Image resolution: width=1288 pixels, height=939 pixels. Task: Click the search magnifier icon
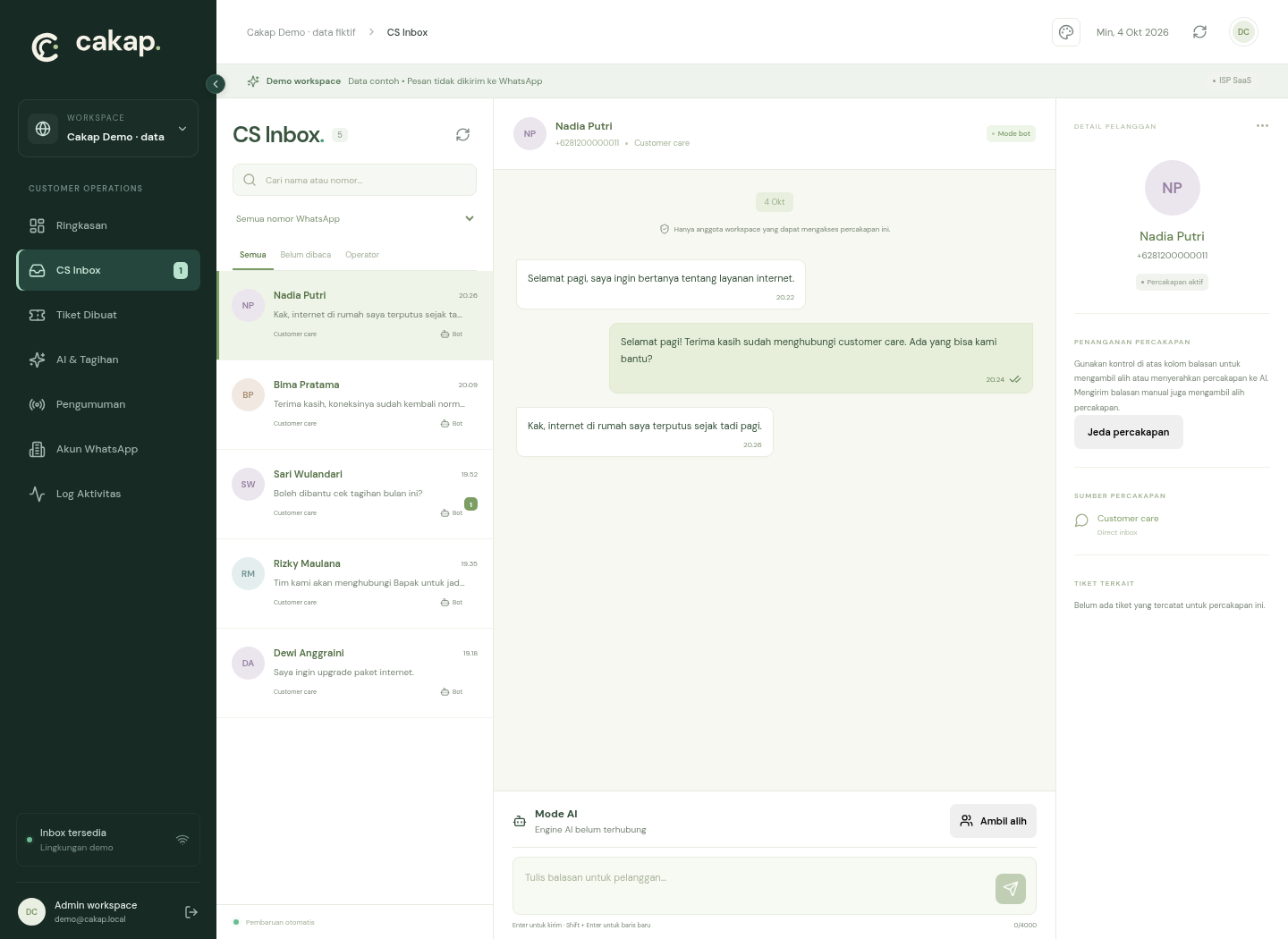250,180
